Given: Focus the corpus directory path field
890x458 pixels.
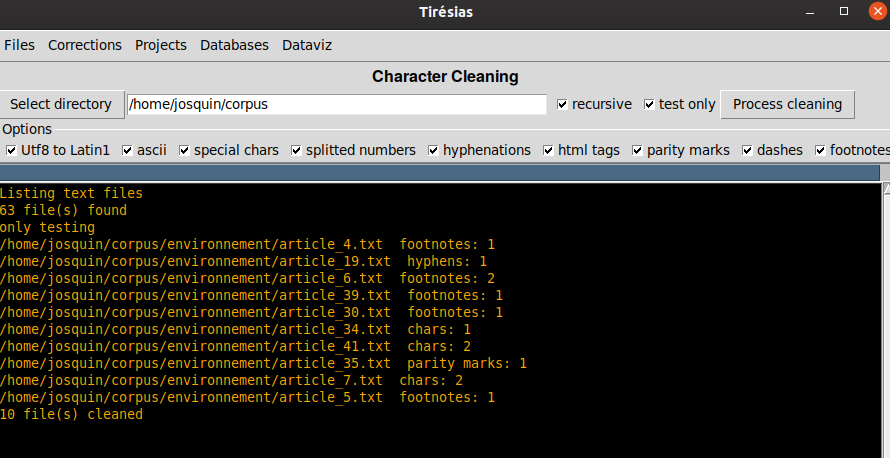Looking at the screenshot, I should (x=337, y=104).
